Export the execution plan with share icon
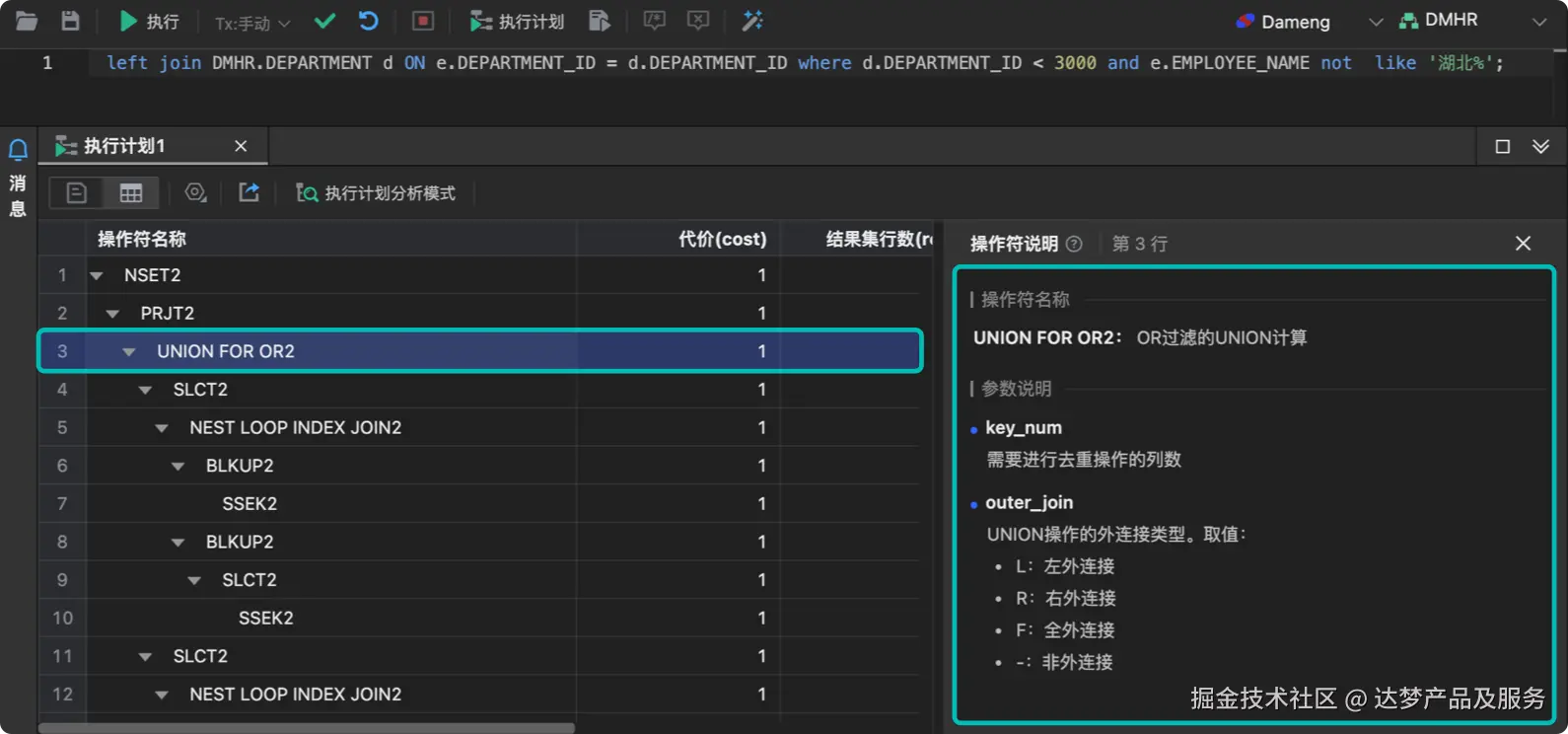Image resolution: width=1568 pixels, height=734 pixels. pyautogui.click(x=249, y=192)
